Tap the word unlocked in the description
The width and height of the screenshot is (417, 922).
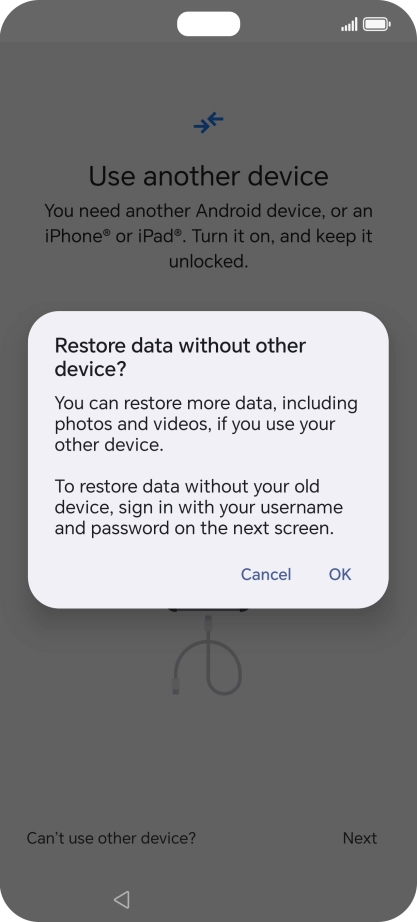pyautogui.click(x=208, y=261)
